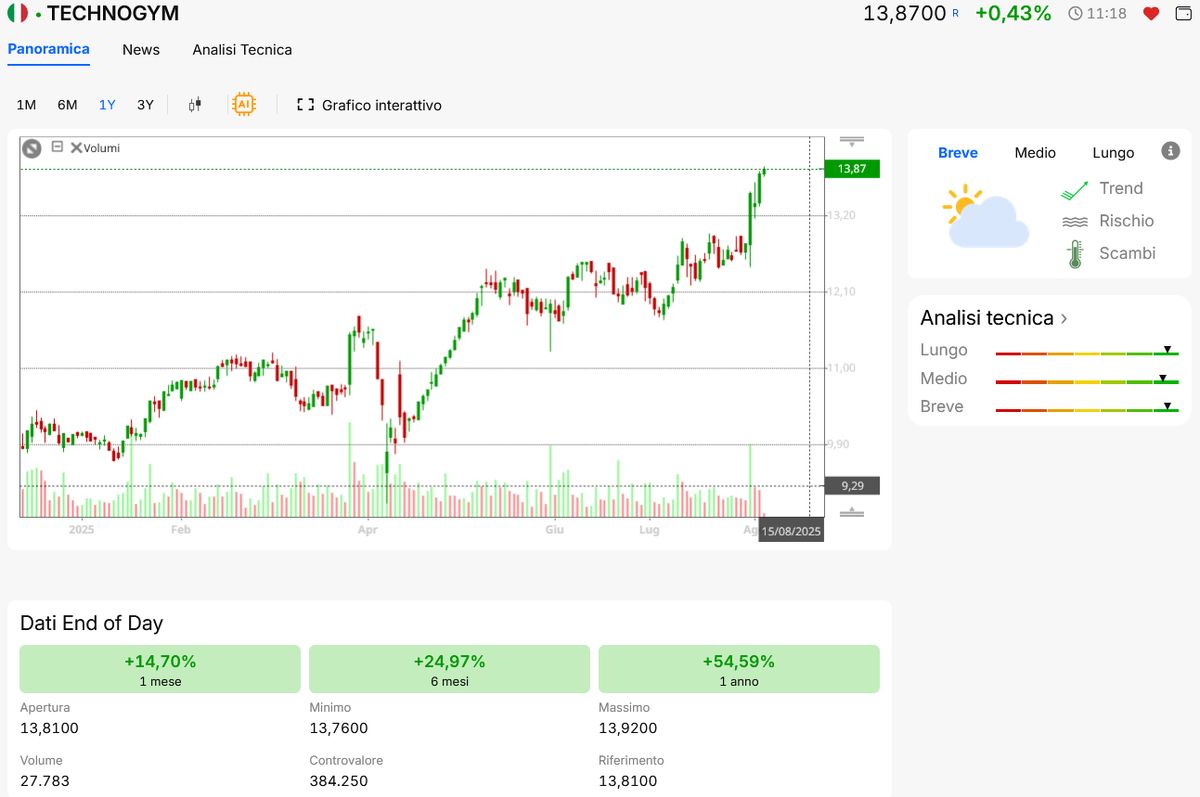Click the clock icon next to 11:18

pyautogui.click(x=1075, y=13)
